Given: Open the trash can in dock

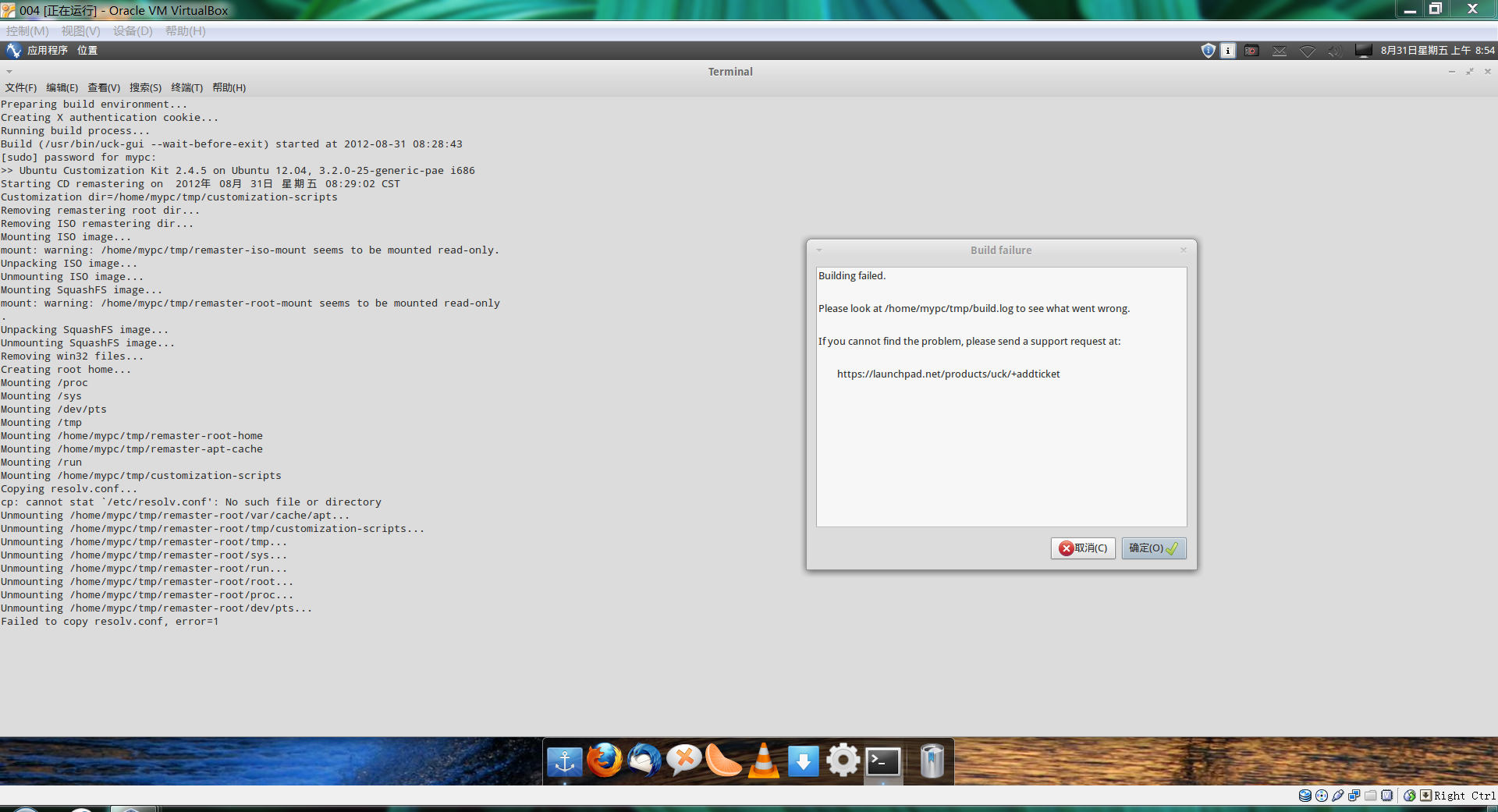Looking at the screenshot, I should point(932,761).
